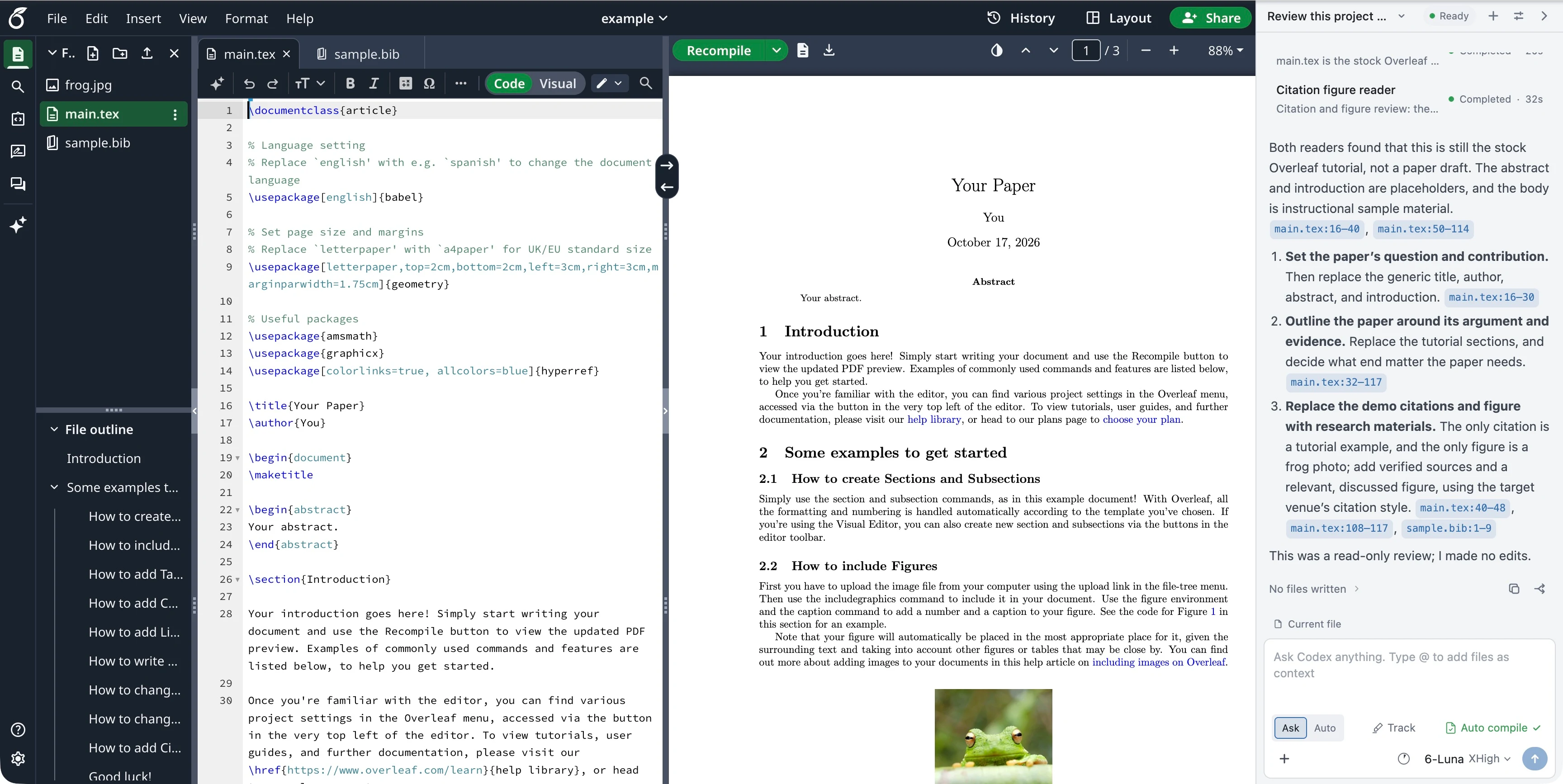Click the new folder icon in file tree
Viewport: 1563px width, 784px height.
point(120,53)
